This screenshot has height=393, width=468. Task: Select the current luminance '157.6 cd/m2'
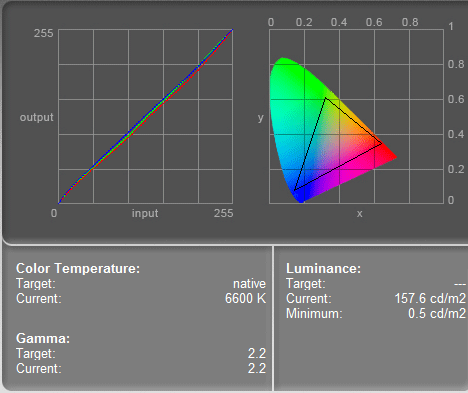click(430, 298)
